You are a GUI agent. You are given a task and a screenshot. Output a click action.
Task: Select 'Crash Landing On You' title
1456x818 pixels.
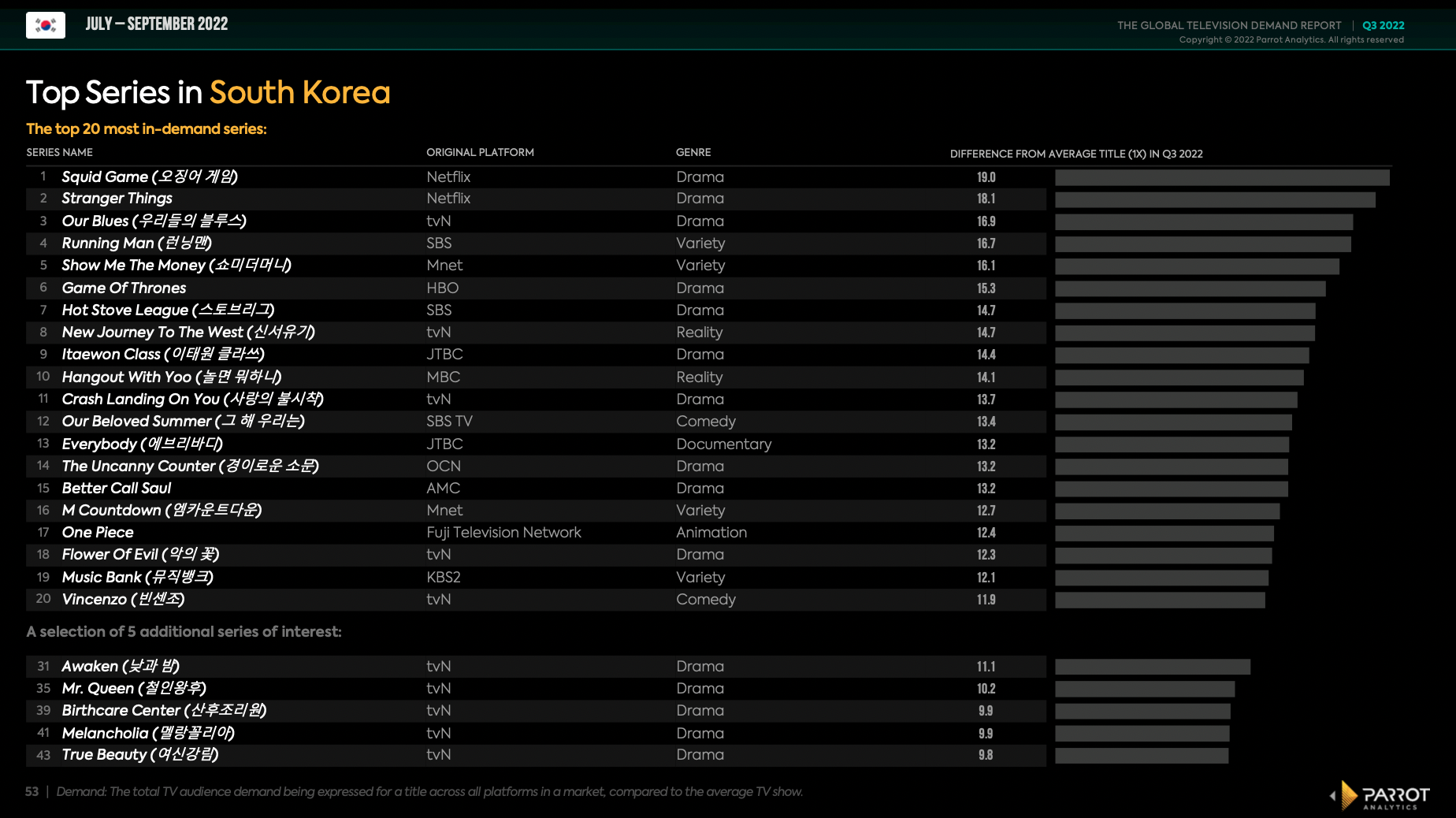[192, 399]
